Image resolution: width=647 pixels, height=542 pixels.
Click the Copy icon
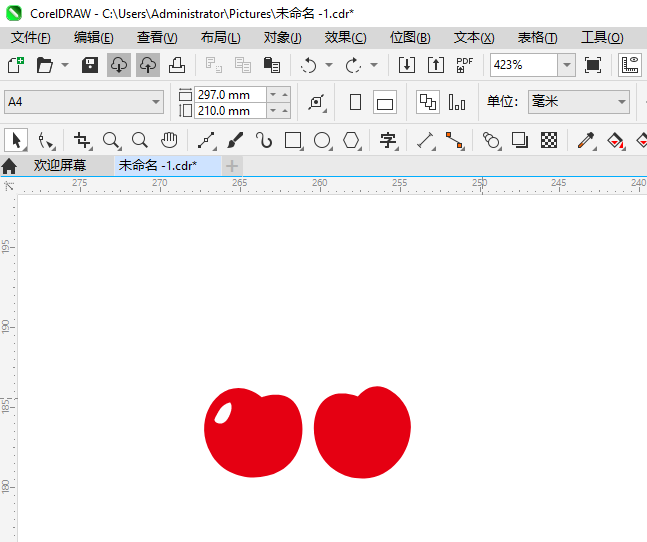coord(243,65)
